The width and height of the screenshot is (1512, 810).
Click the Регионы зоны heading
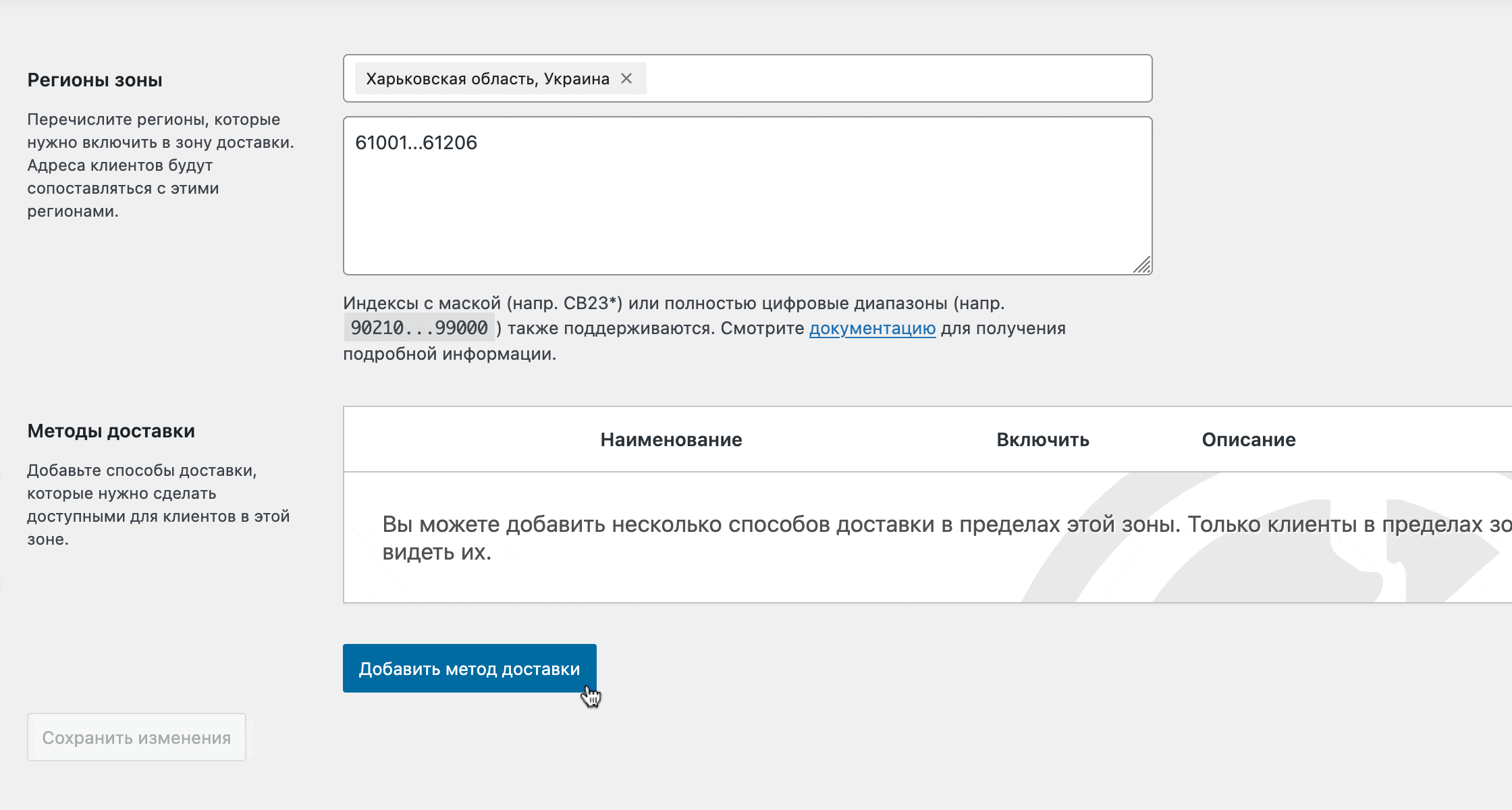(x=94, y=80)
